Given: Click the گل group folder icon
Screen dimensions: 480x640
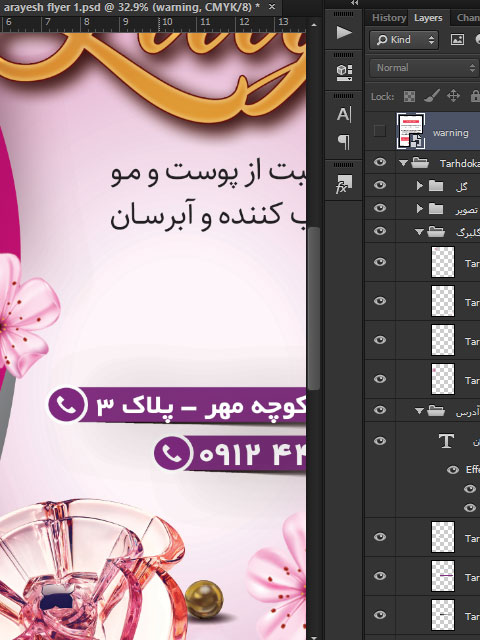Looking at the screenshot, I should 436,186.
